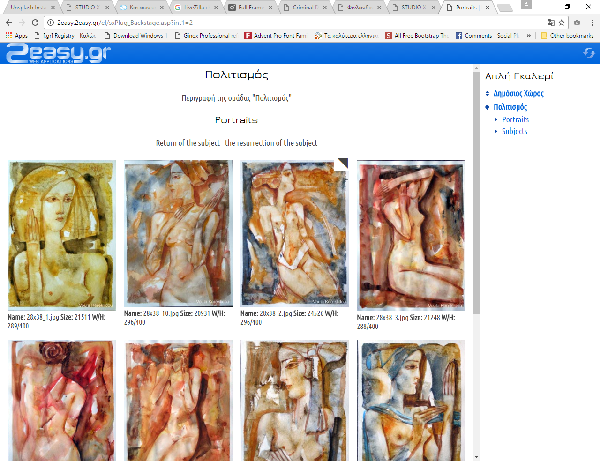The image size is (600, 461).
Task: Click the address bar URL field
Action: point(295,23)
